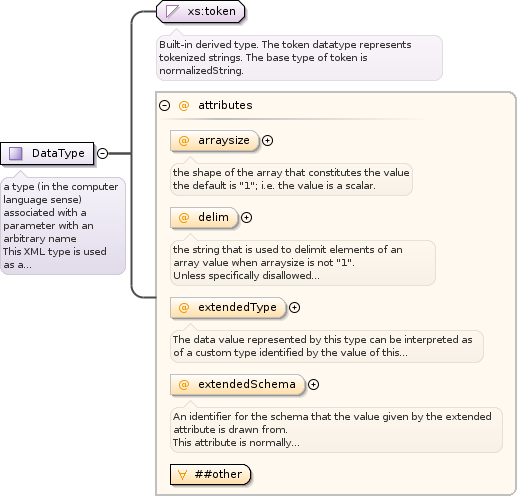Click the @ icon on arraysize
The width and height of the screenshot is (518, 497).
pyautogui.click(x=184, y=141)
